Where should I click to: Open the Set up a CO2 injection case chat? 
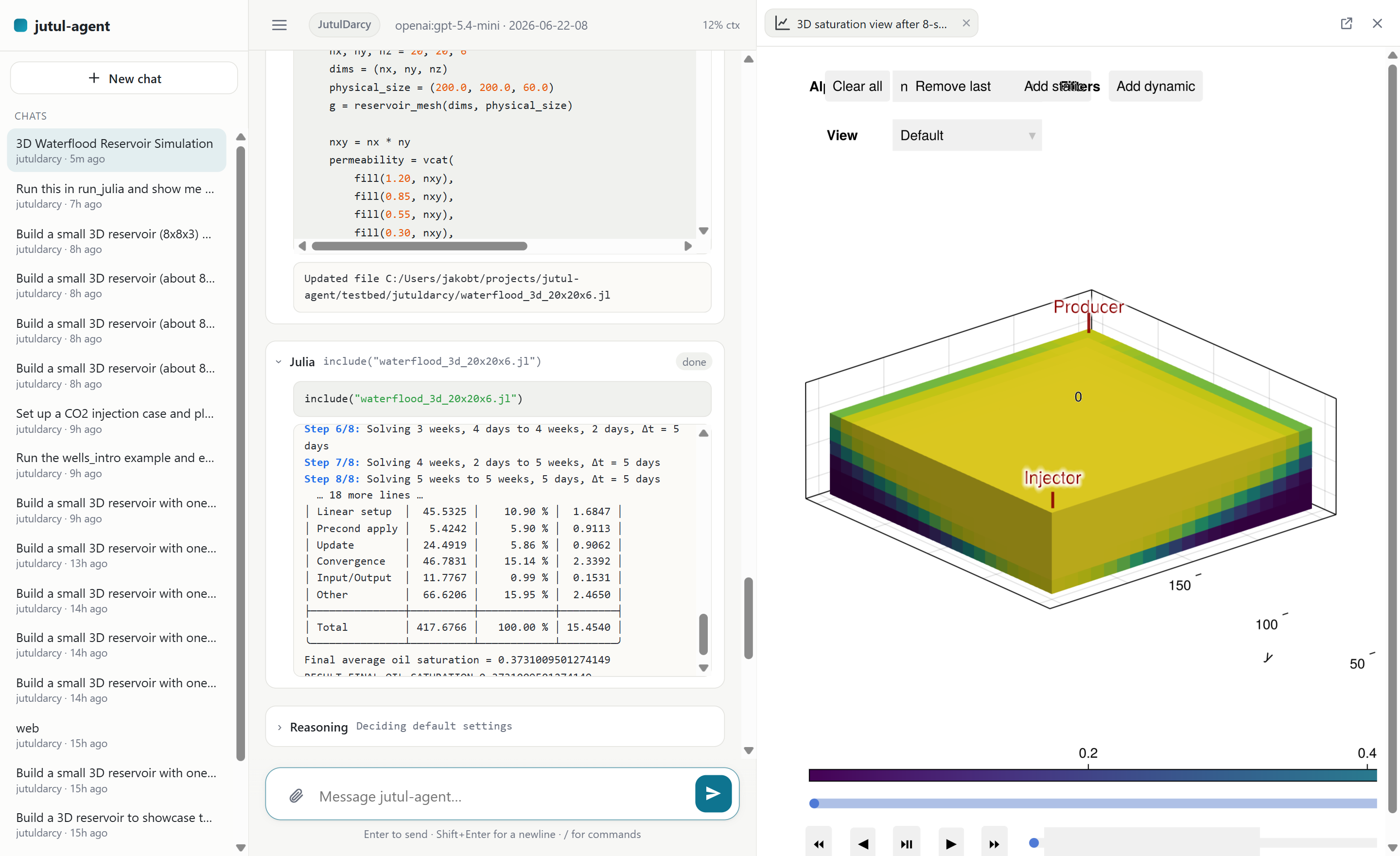[117, 421]
